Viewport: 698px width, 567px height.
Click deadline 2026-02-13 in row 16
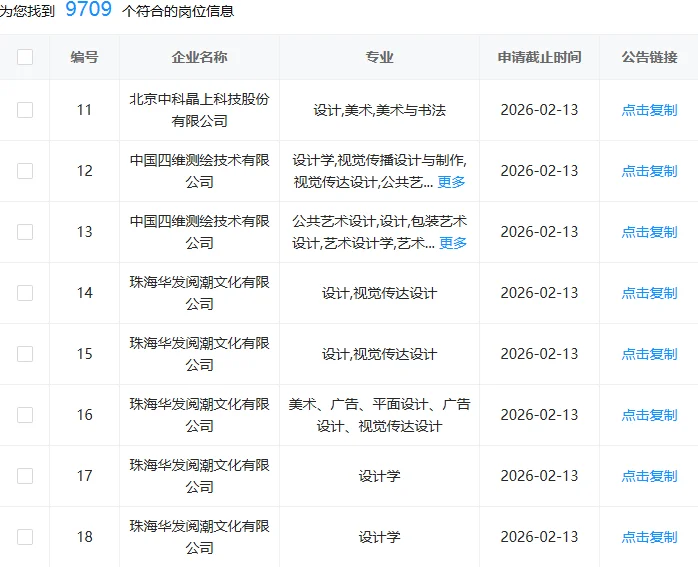coord(539,415)
